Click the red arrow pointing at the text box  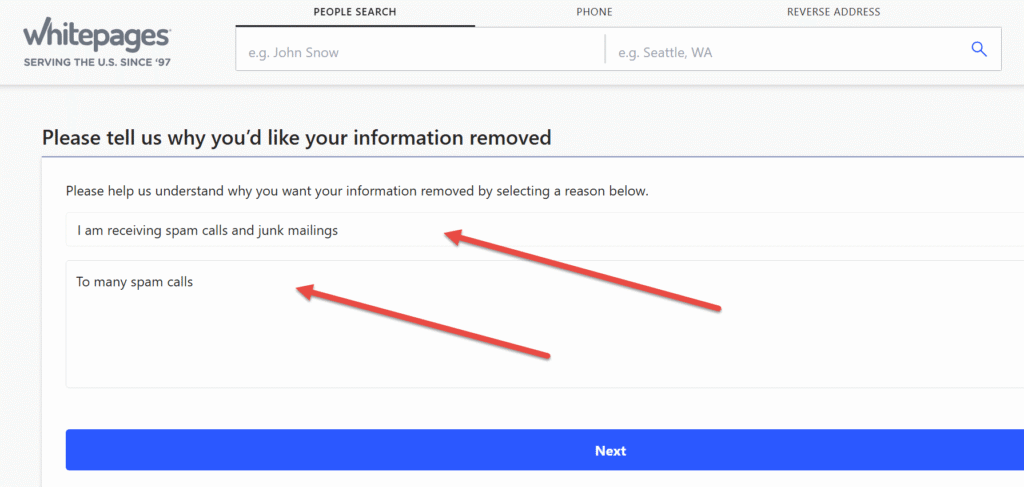[x=423, y=321]
